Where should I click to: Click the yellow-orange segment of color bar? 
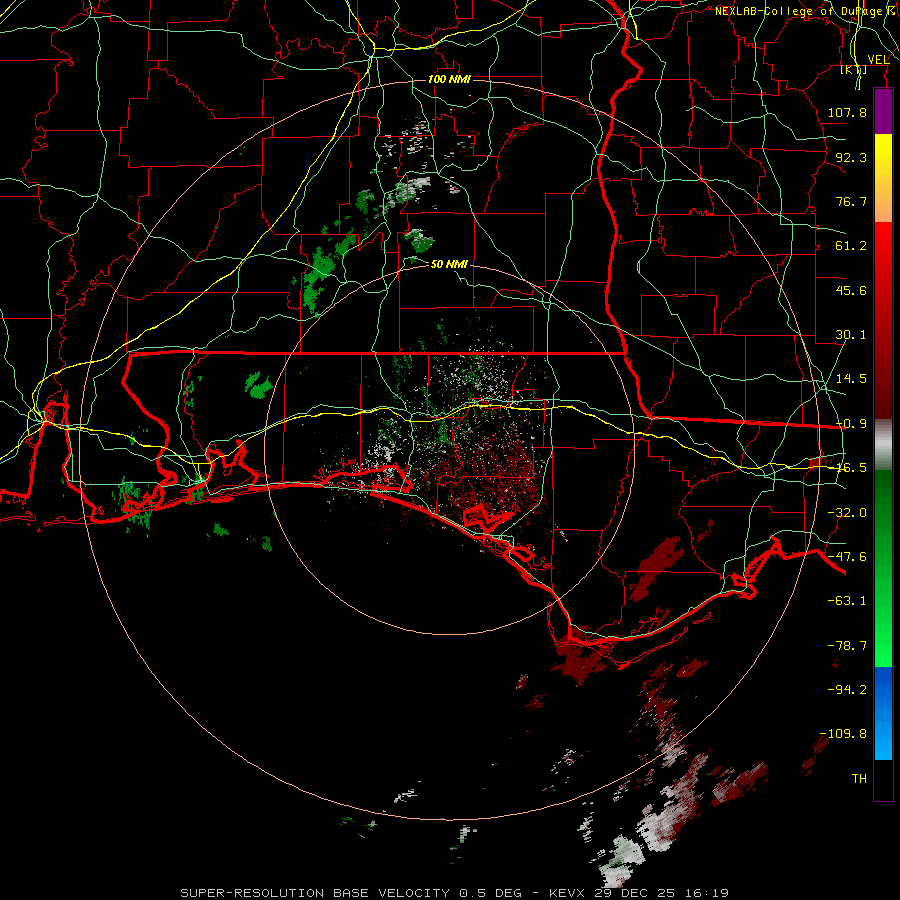(883, 178)
